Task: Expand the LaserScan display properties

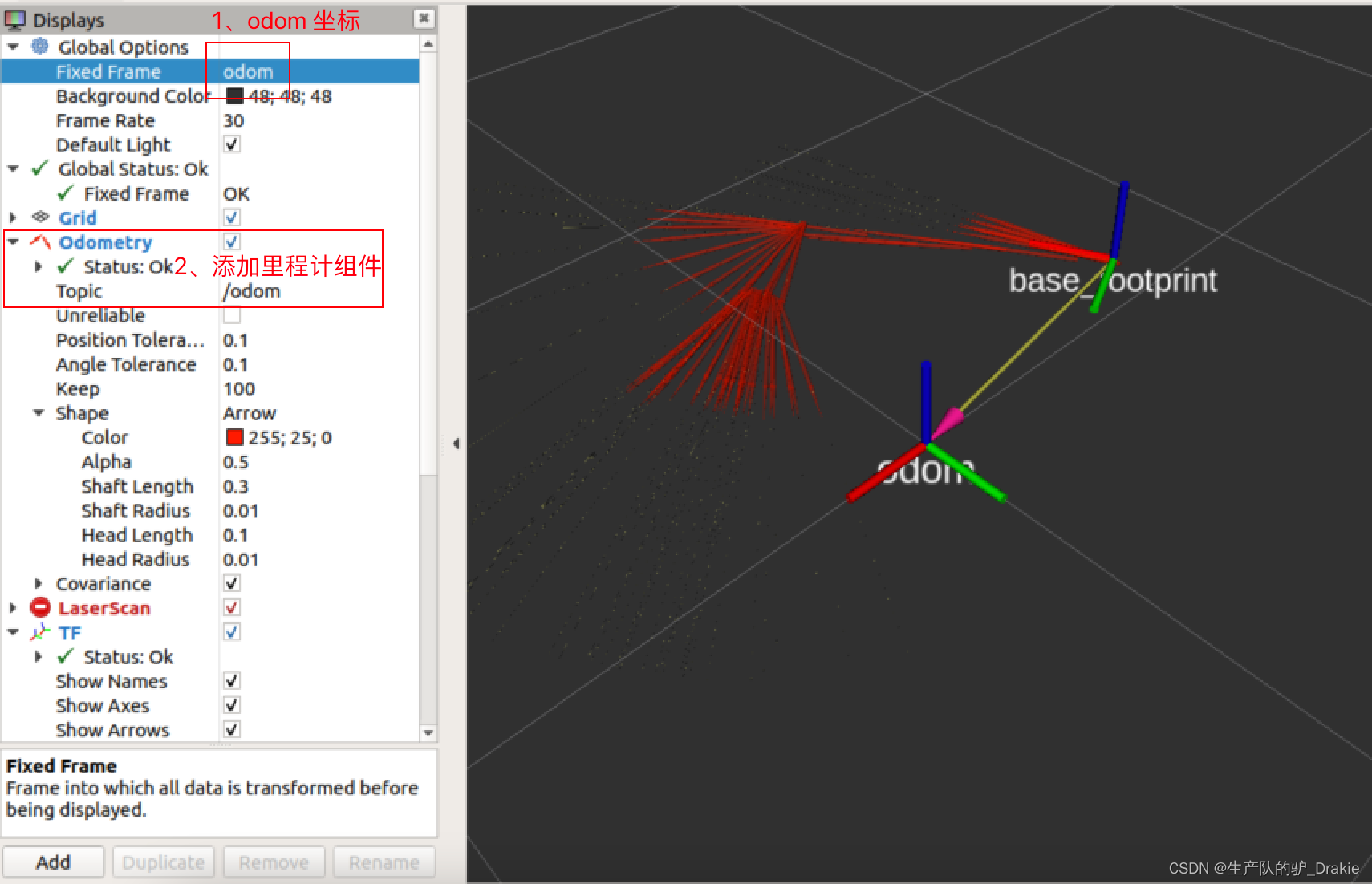Action: coord(13,608)
